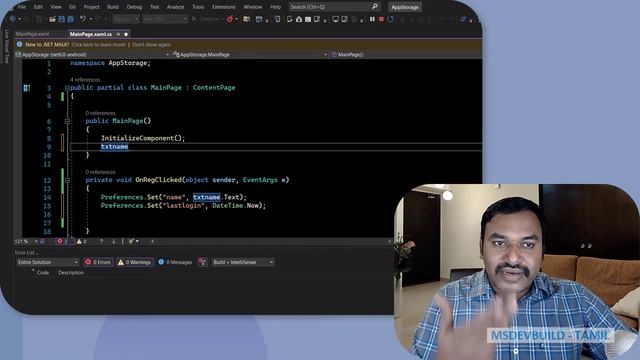Image resolution: width=640 pixels, height=360 pixels.
Task: Click the highlighted txtname on line 9
Action: tap(115, 147)
